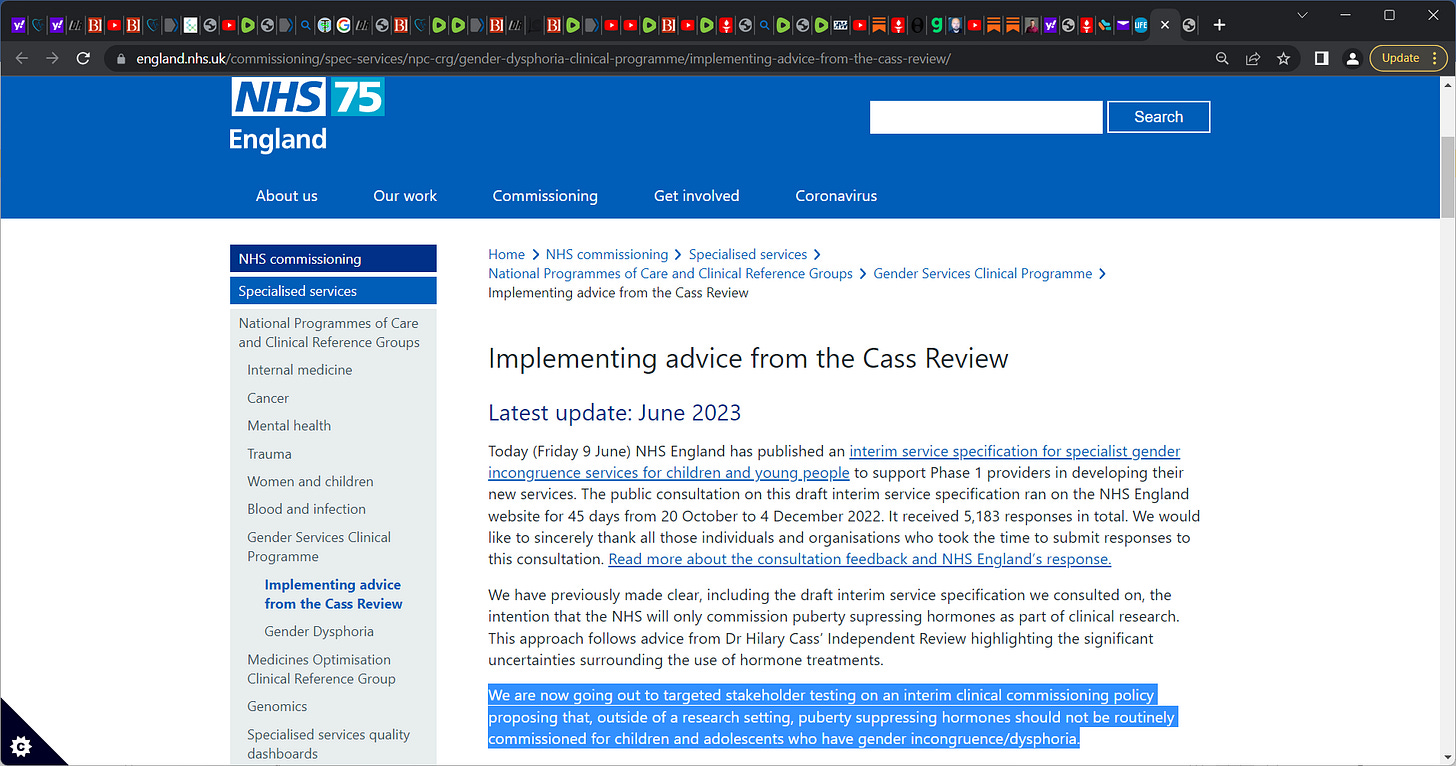The width and height of the screenshot is (1456, 766).
Task: Open the Coronavirus navigation item
Action: [836, 196]
